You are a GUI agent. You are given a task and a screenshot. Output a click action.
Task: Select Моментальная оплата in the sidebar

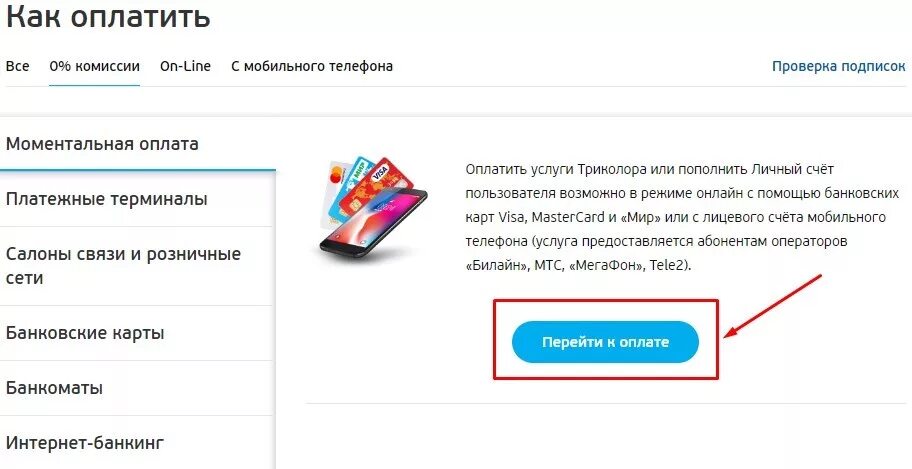138,144
